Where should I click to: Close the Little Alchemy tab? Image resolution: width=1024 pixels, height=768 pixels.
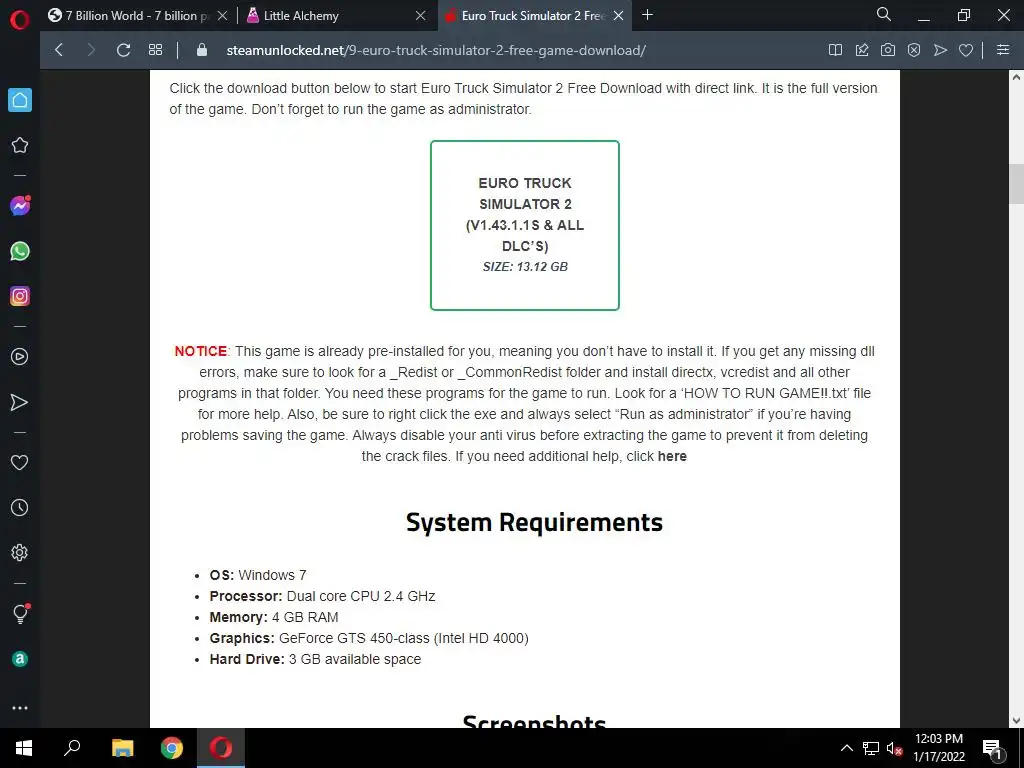(x=421, y=16)
